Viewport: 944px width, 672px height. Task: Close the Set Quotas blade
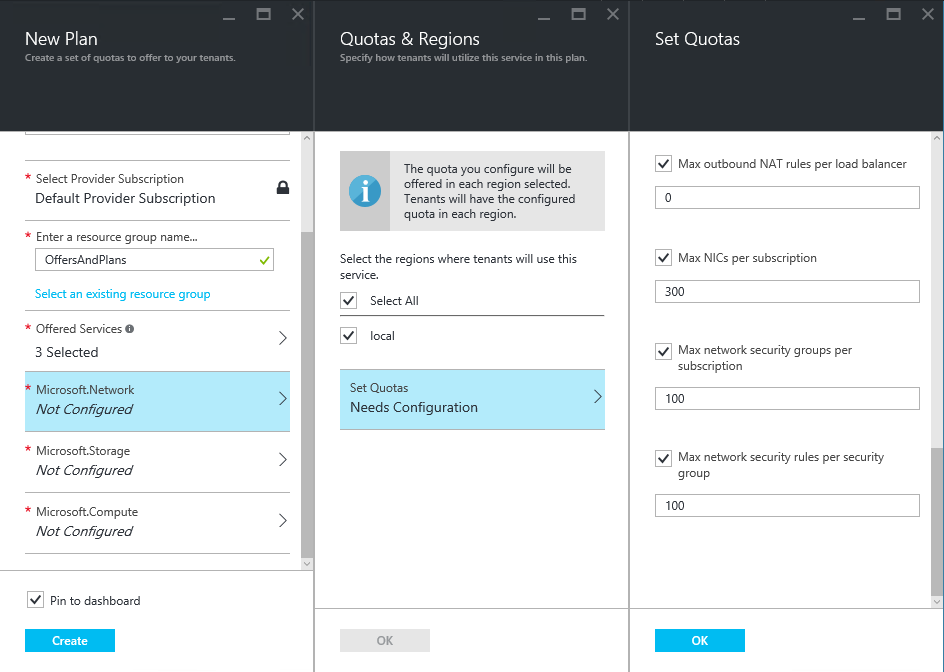point(928,14)
